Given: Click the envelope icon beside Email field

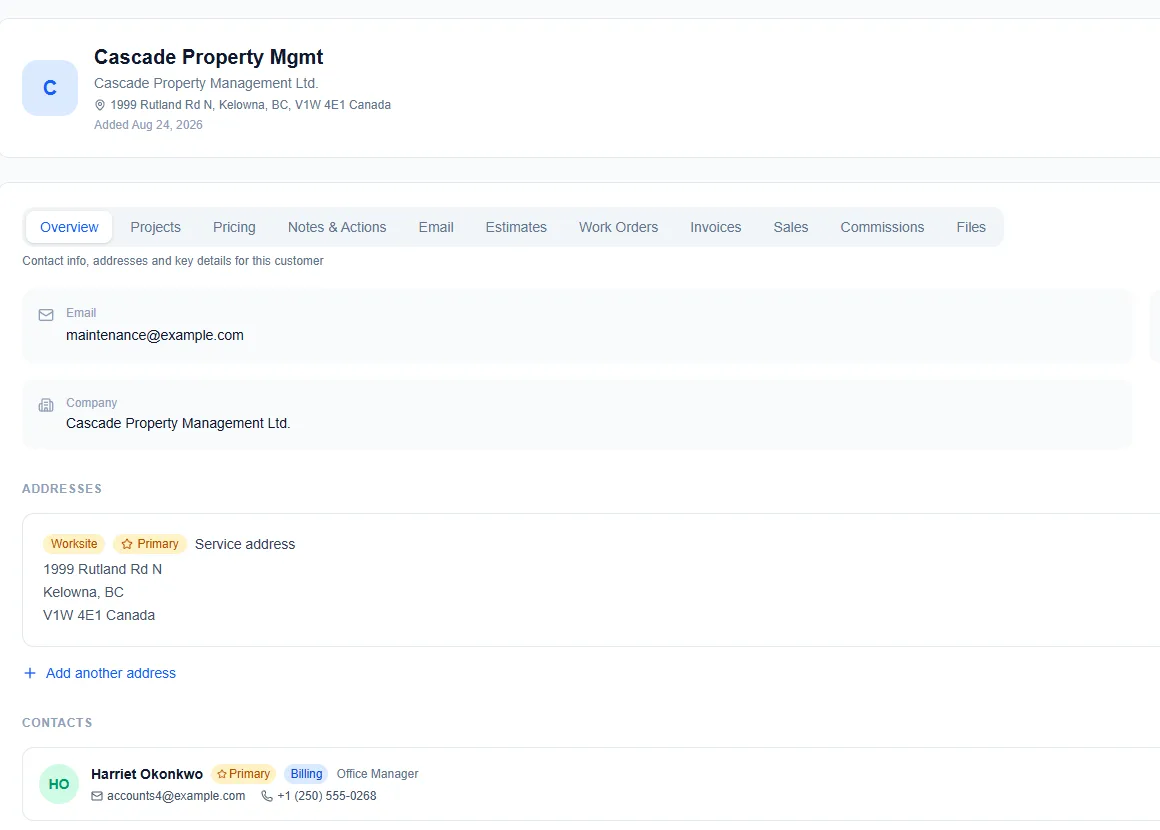Looking at the screenshot, I should coord(46,315).
